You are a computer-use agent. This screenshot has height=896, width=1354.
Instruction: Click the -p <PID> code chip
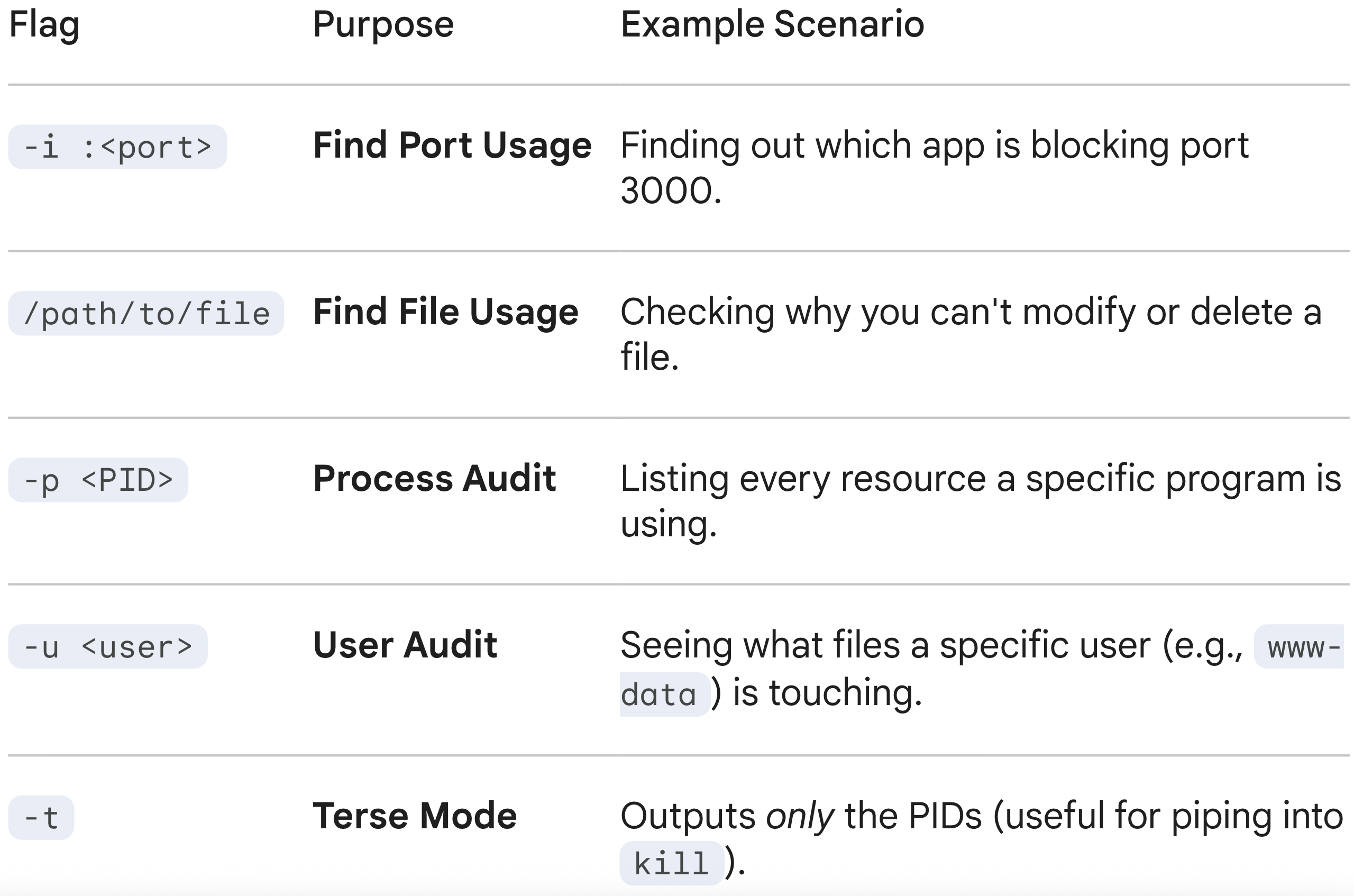coord(98,480)
